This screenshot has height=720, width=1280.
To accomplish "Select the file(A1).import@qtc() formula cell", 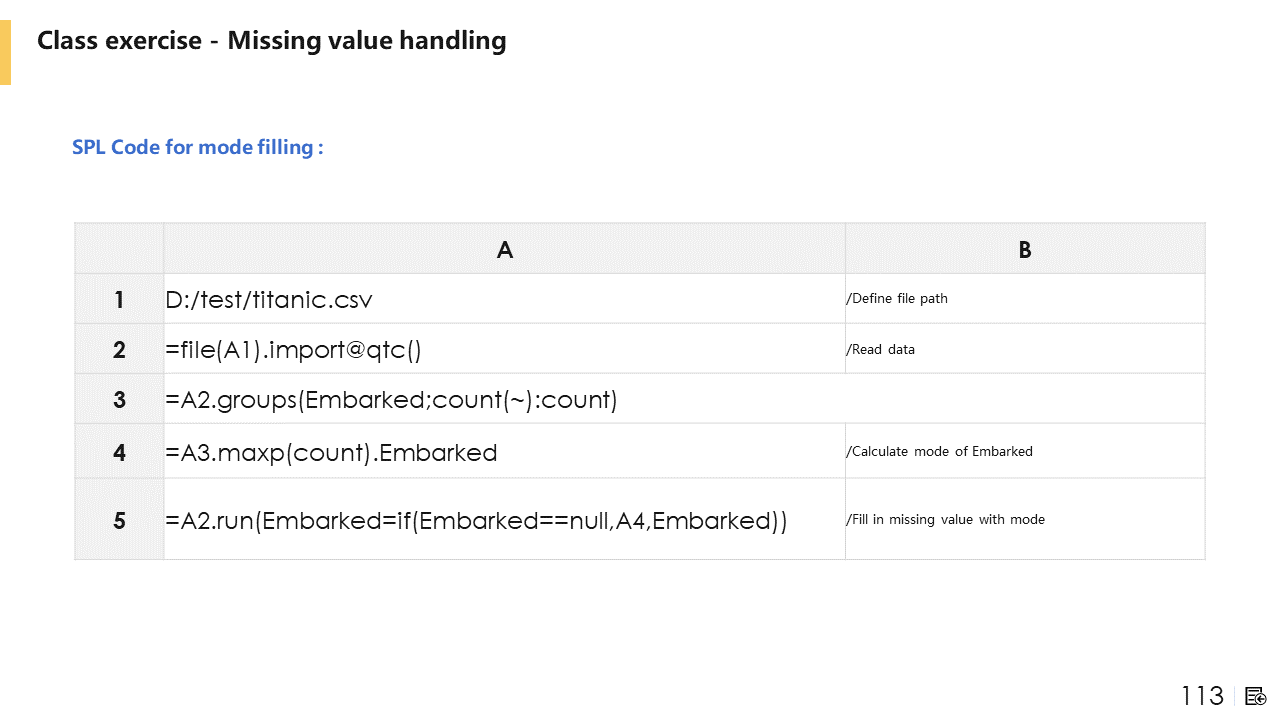I will (x=294, y=349).
